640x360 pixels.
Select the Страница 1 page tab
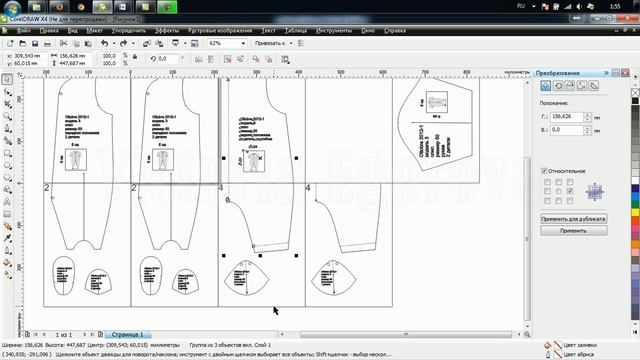pyautogui.click(x=128, y=334)
